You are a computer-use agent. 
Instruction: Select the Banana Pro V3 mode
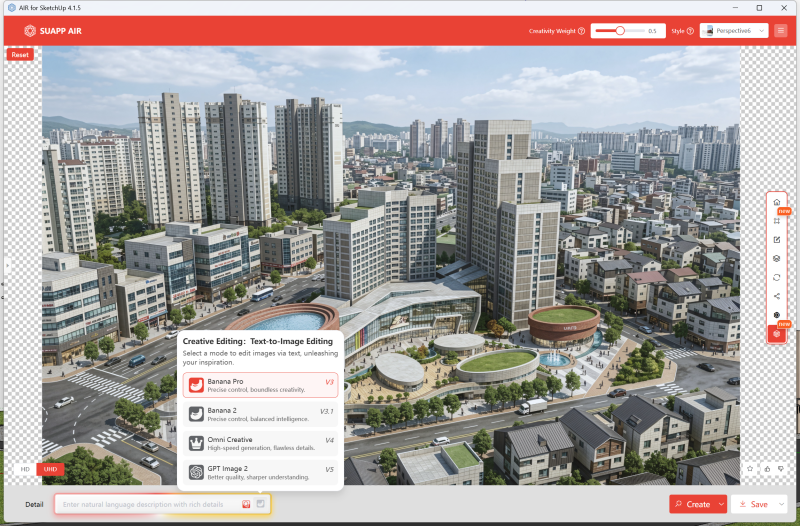[260, 385]
